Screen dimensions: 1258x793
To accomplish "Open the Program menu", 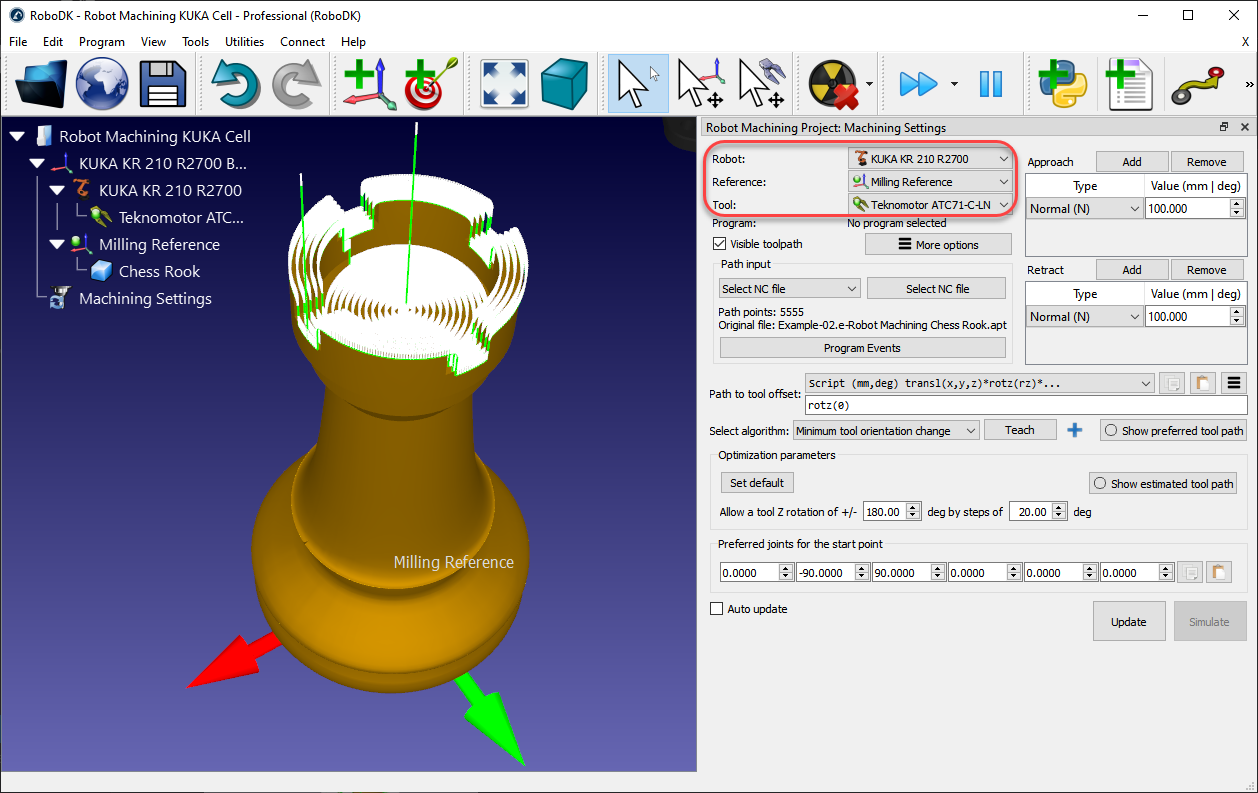I will click(101, 42).
